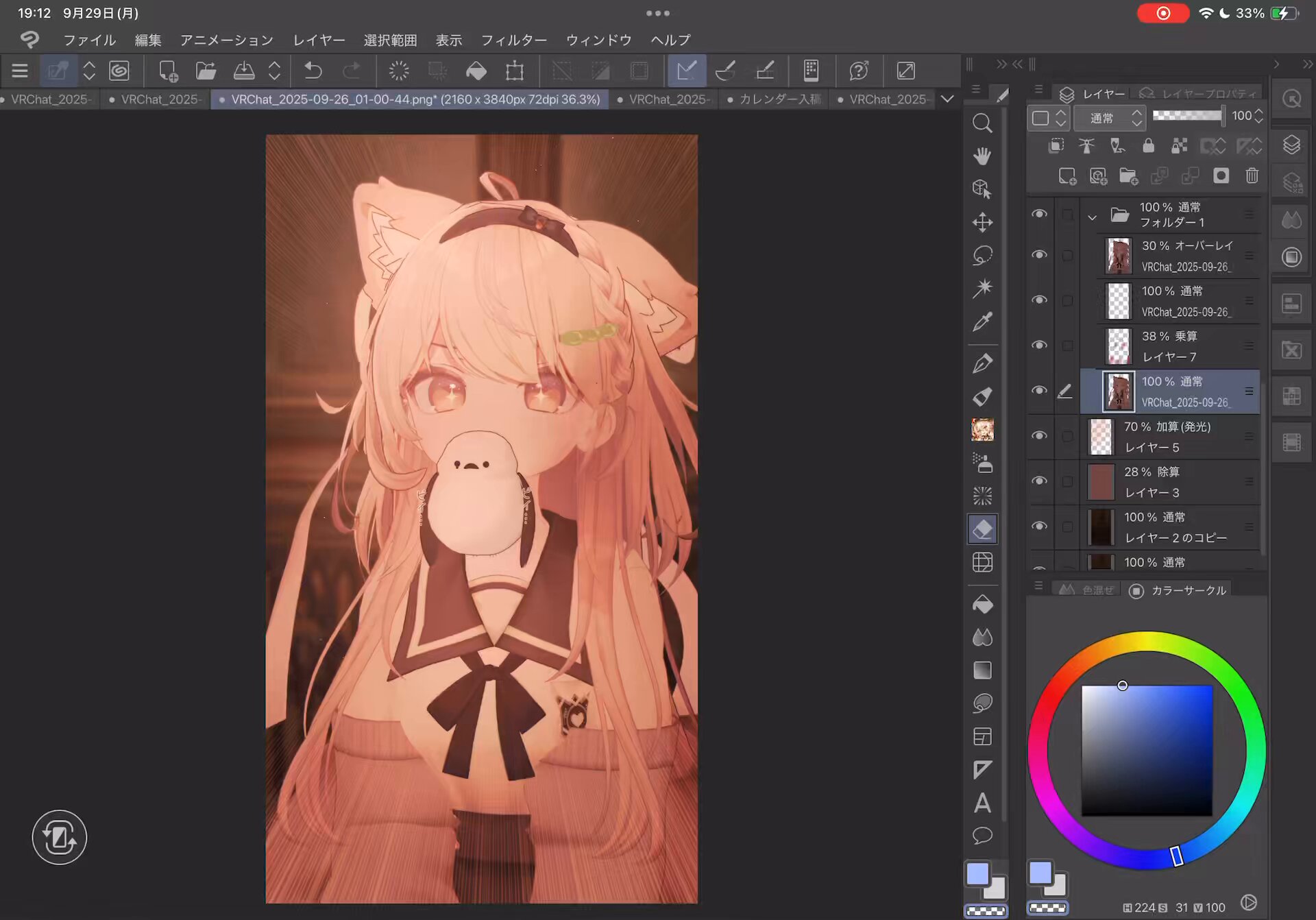Select the Hand move-canvas tool
This screenshot has height=920, width=1316.
click(982, 156)
